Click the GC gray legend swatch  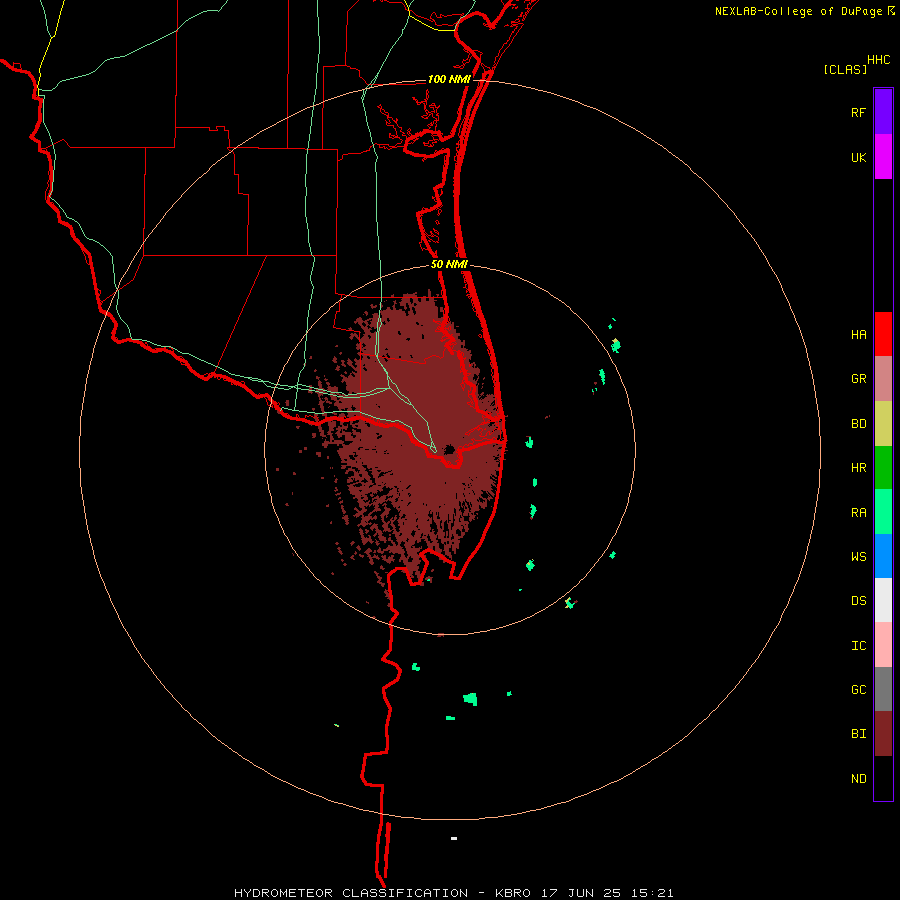[883, 689]
